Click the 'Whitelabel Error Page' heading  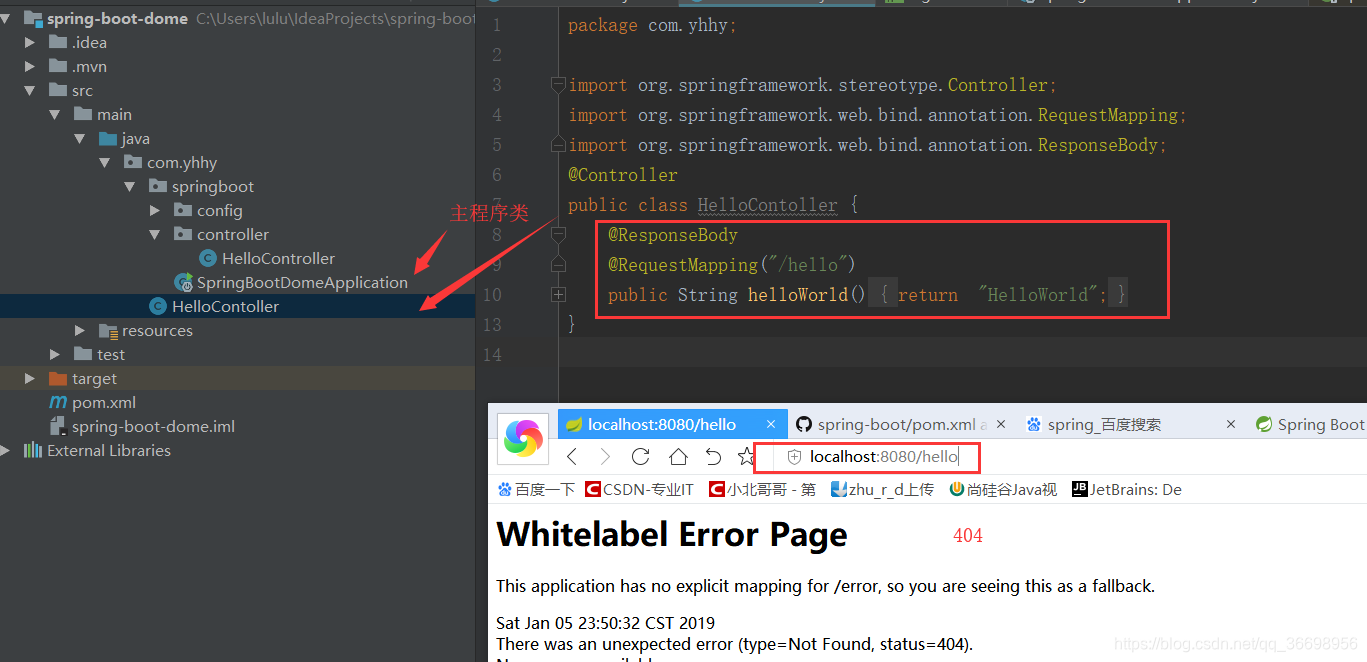click(x=672, y=535)
